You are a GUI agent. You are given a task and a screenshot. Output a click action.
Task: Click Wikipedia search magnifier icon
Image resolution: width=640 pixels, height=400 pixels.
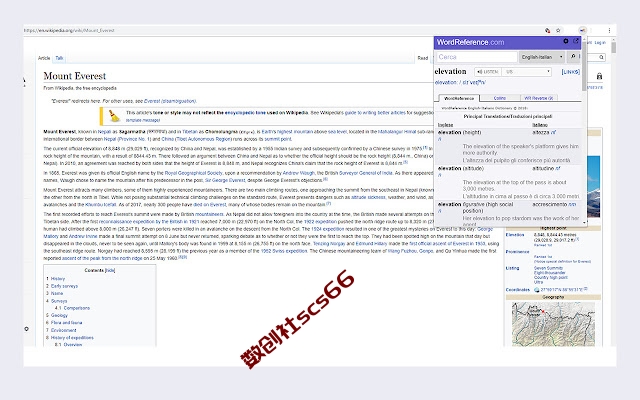pyautogui.click(x=601, y=58)
